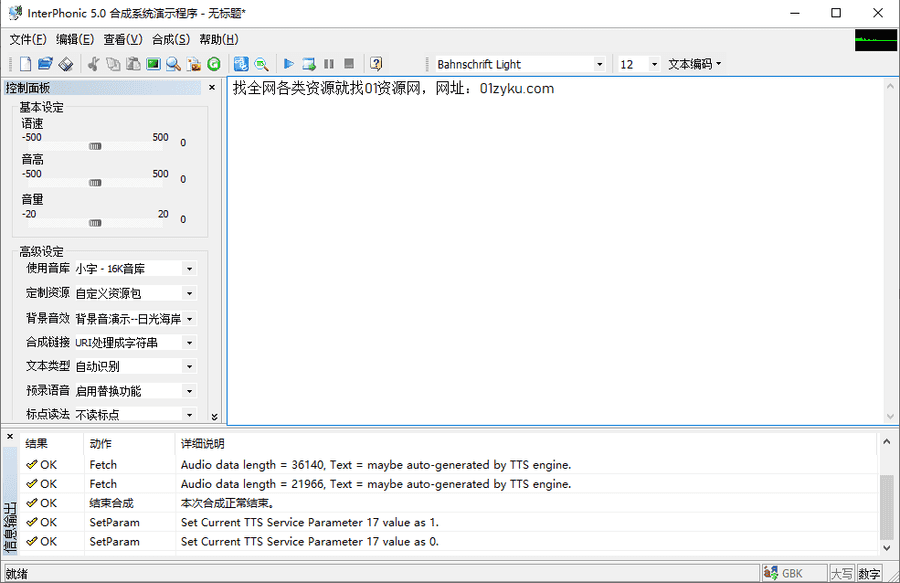Expand the font size 12 dropdown
Image resolution: width=900 pixels, height=583 pixels.
654,64
